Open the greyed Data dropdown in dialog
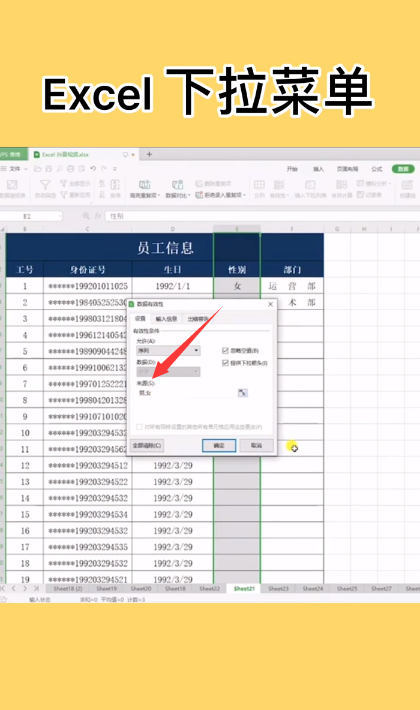 click(x=168, y=372)
